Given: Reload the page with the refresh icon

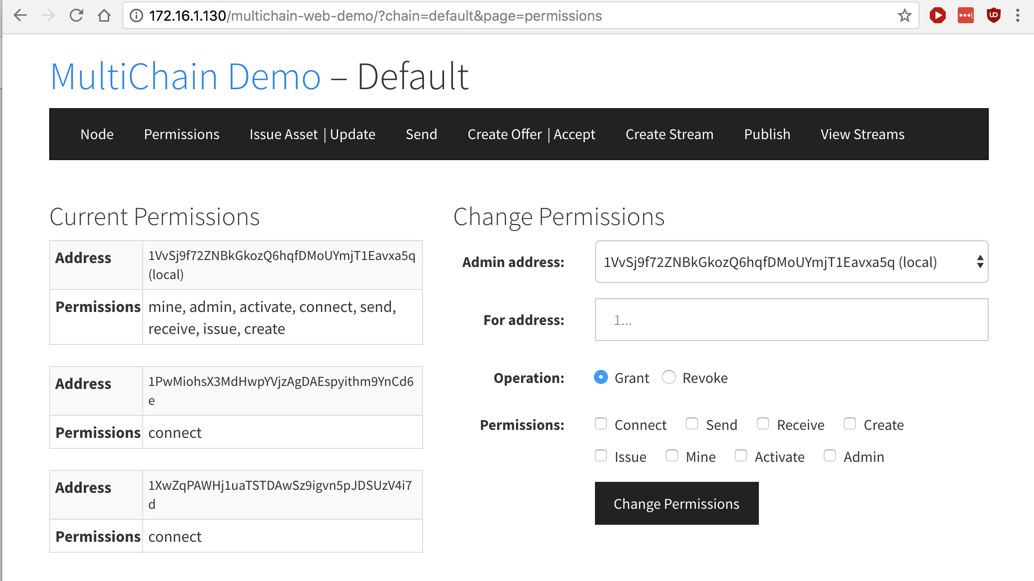Looking at the screenshot, I should pyautogui.click(x=76, y=16).
